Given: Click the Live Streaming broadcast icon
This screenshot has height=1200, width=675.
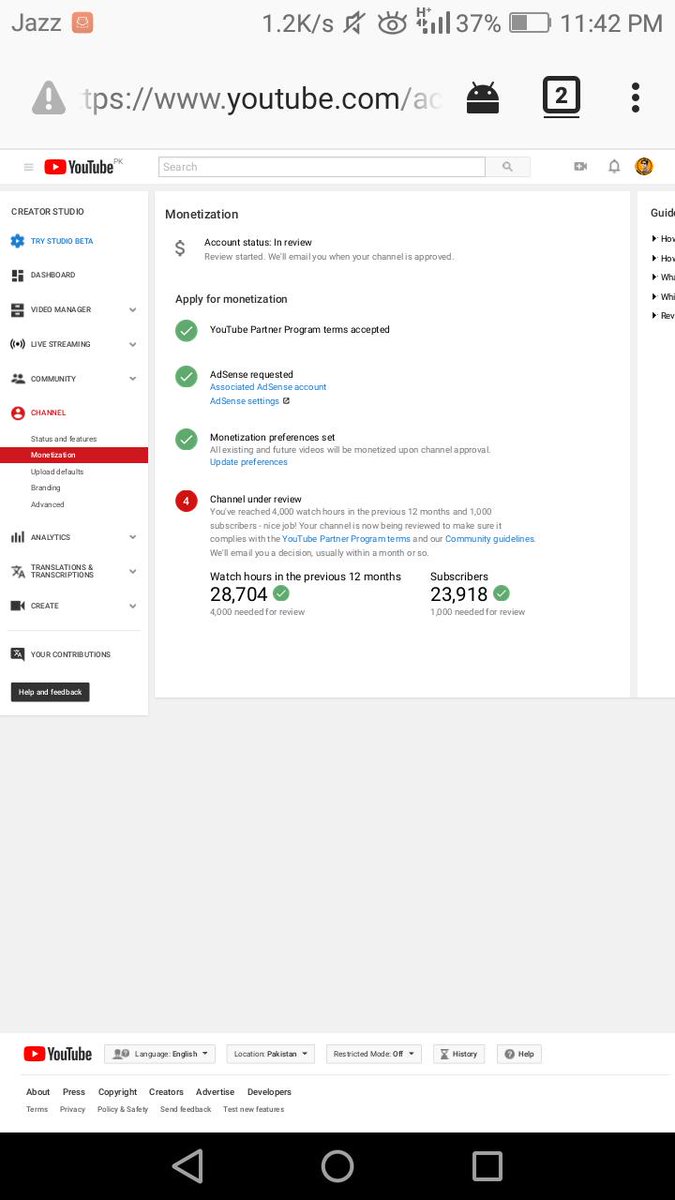Looking at the screenshot, I should point(17,344).
